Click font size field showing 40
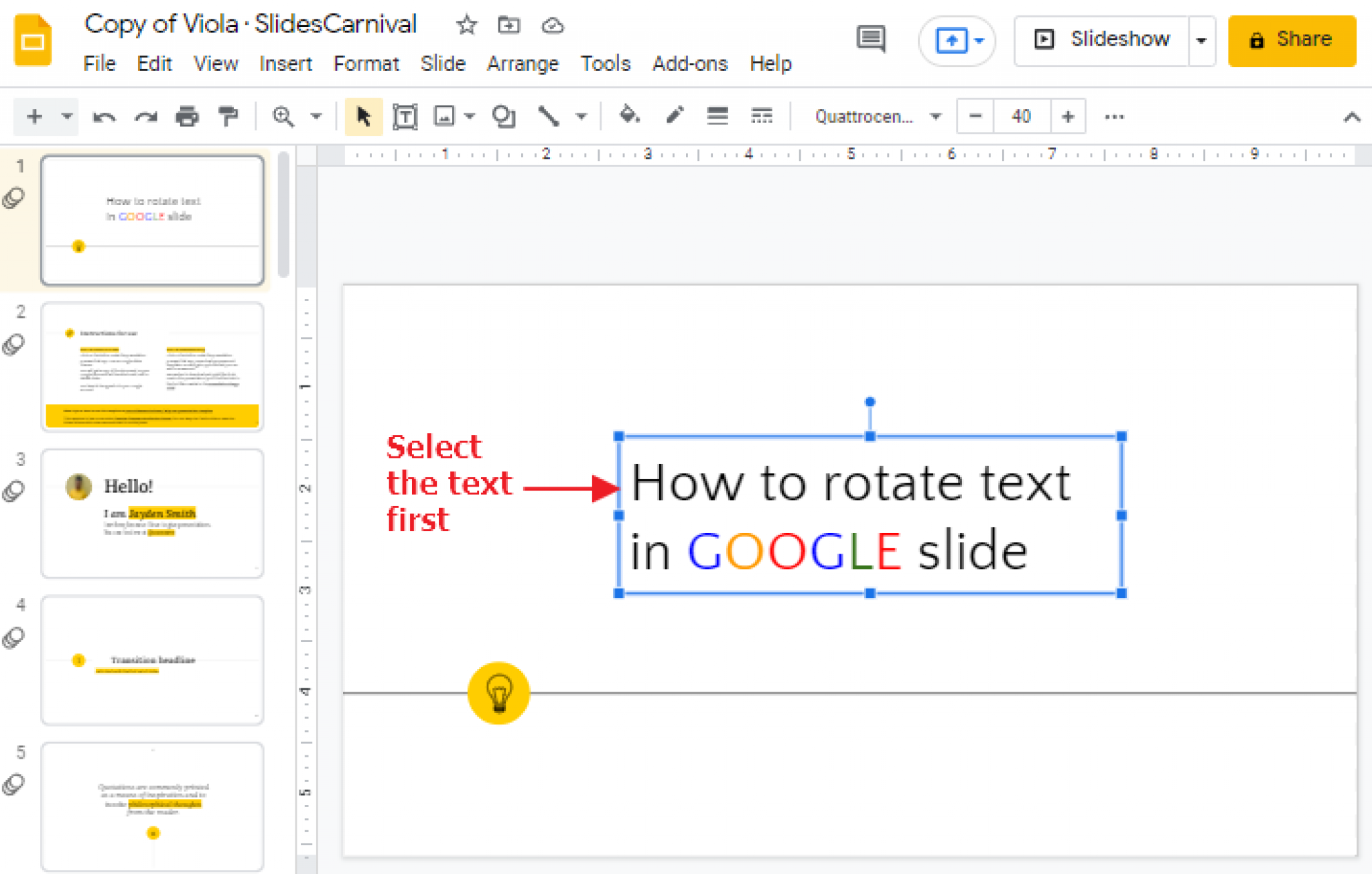Image resolution: width=1372 pixels, height=874 pixels. pyautogui.click(x=1021, y=117)
